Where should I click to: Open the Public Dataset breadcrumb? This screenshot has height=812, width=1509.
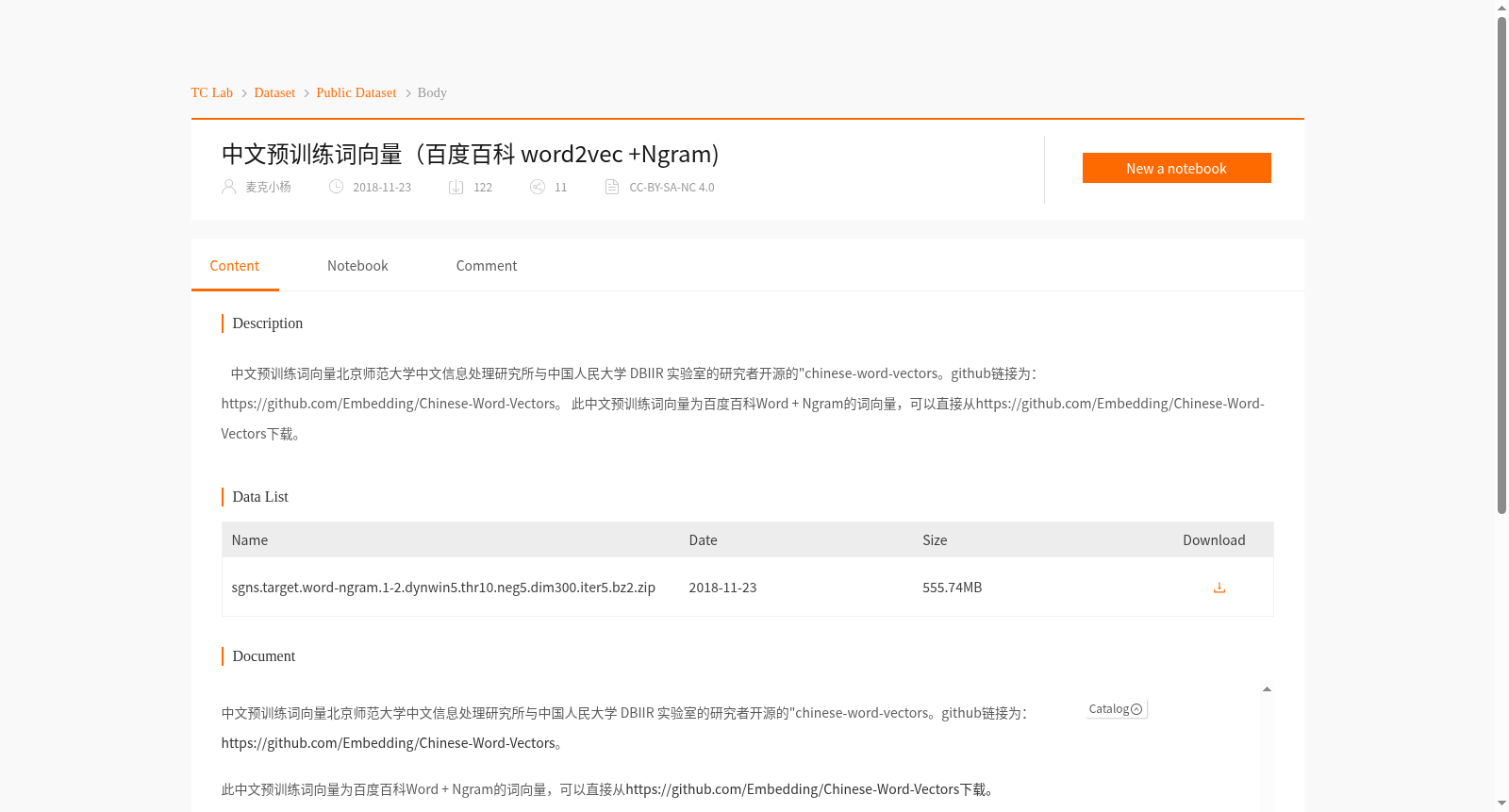pyautogui.click(x=357, y=92)
